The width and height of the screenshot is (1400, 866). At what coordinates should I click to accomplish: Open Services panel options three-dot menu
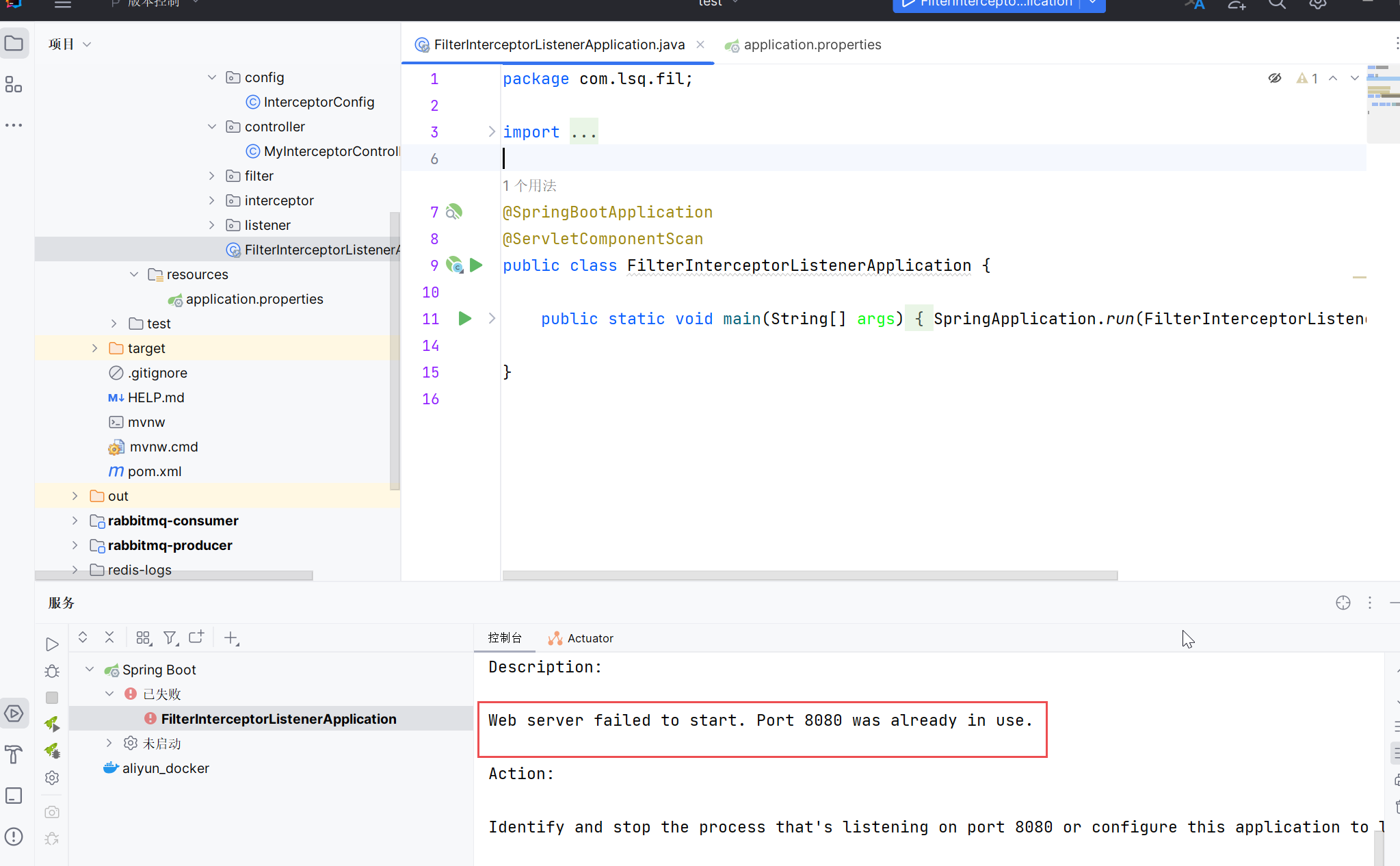tap(1370, 603)
